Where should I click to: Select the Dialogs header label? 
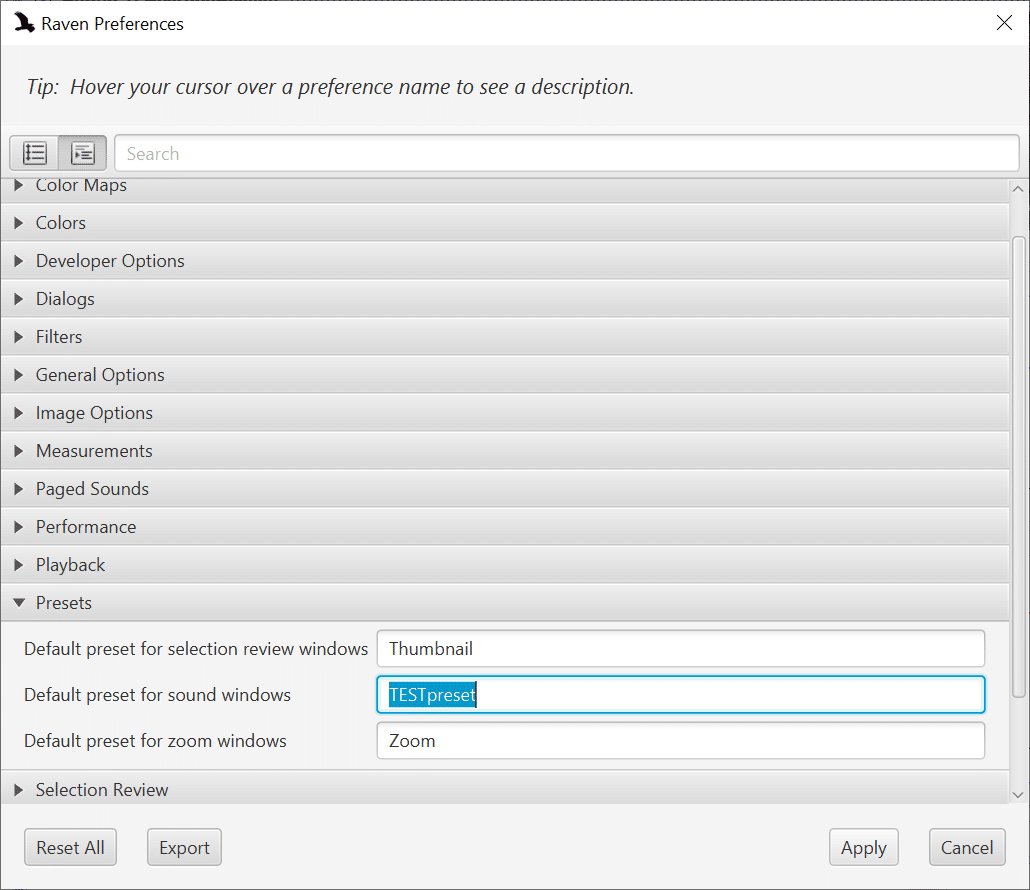click(x=65, y=300)
